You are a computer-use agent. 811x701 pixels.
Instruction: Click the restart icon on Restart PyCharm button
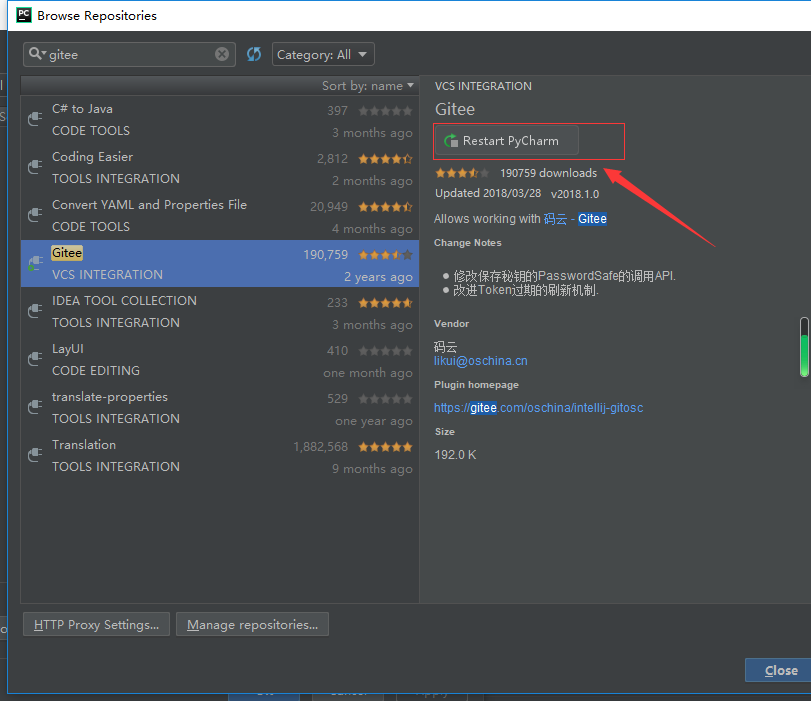click(450, 140)
